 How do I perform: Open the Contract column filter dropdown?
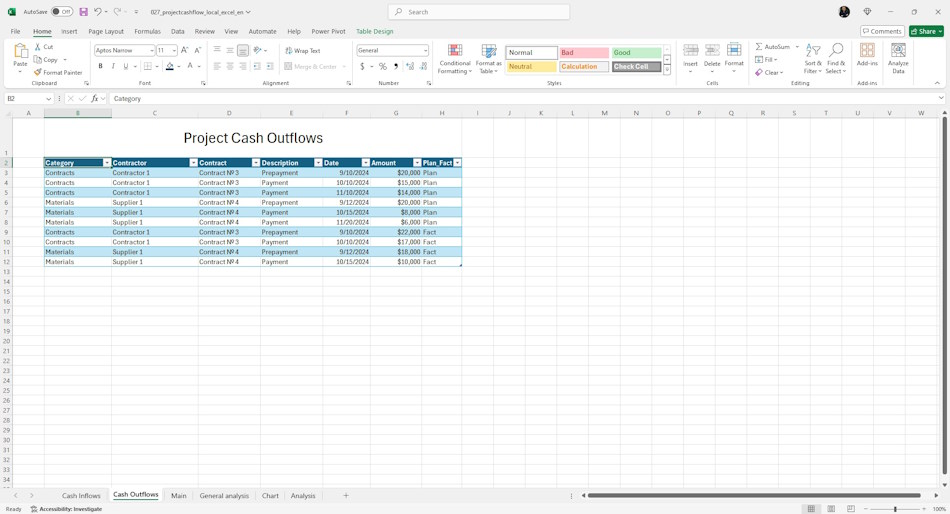(x=256, y=162)
